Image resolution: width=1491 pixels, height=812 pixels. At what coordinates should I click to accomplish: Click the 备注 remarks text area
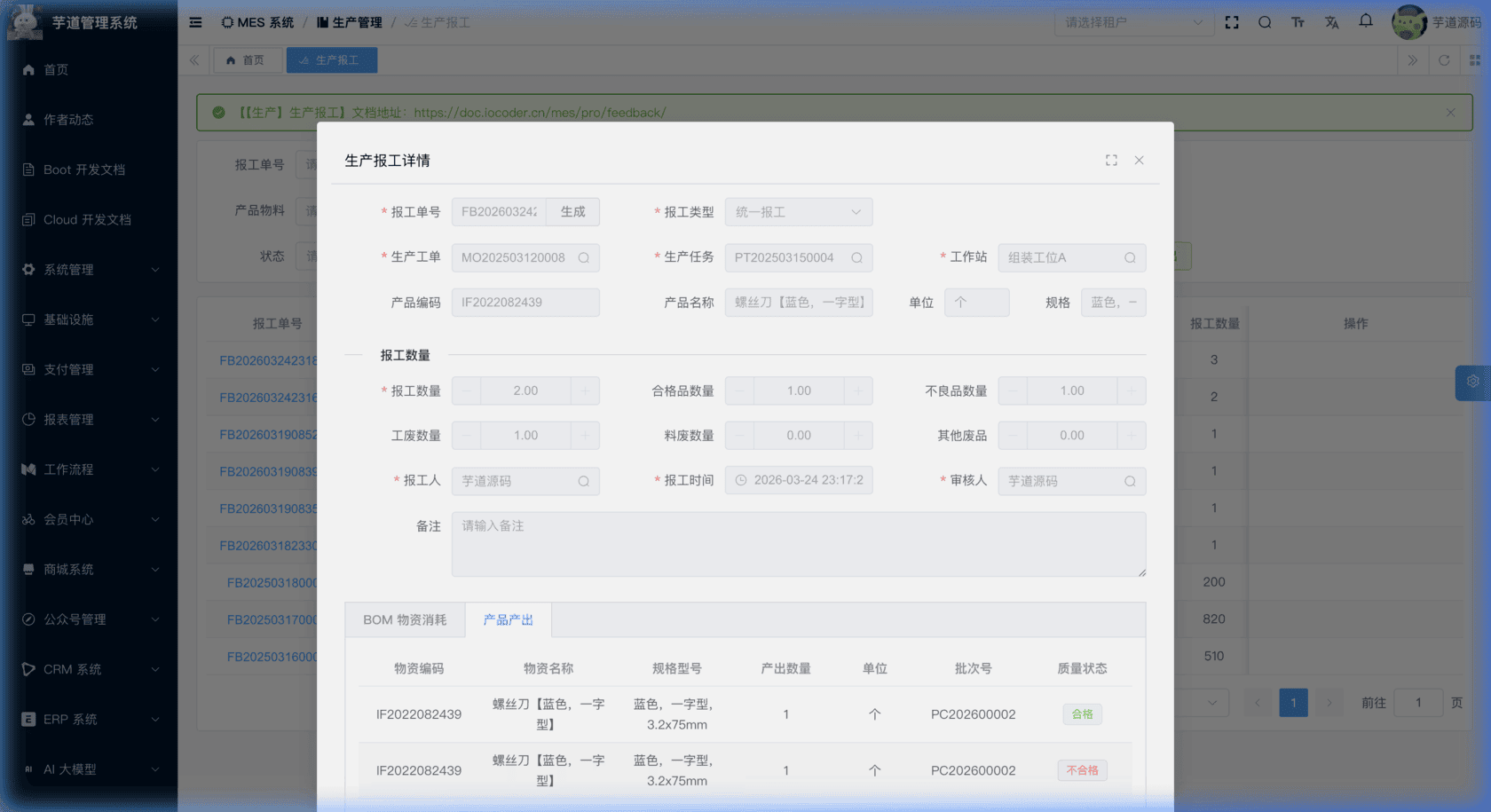[798, 544]
